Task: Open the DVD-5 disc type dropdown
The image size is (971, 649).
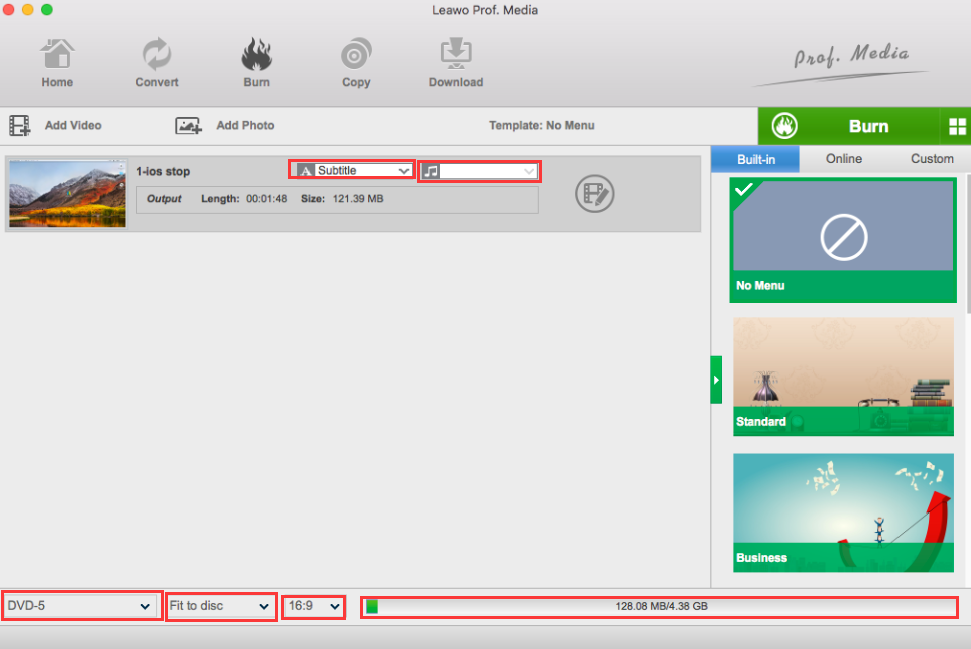Action: pyautogui.click(x=82, y=606)
